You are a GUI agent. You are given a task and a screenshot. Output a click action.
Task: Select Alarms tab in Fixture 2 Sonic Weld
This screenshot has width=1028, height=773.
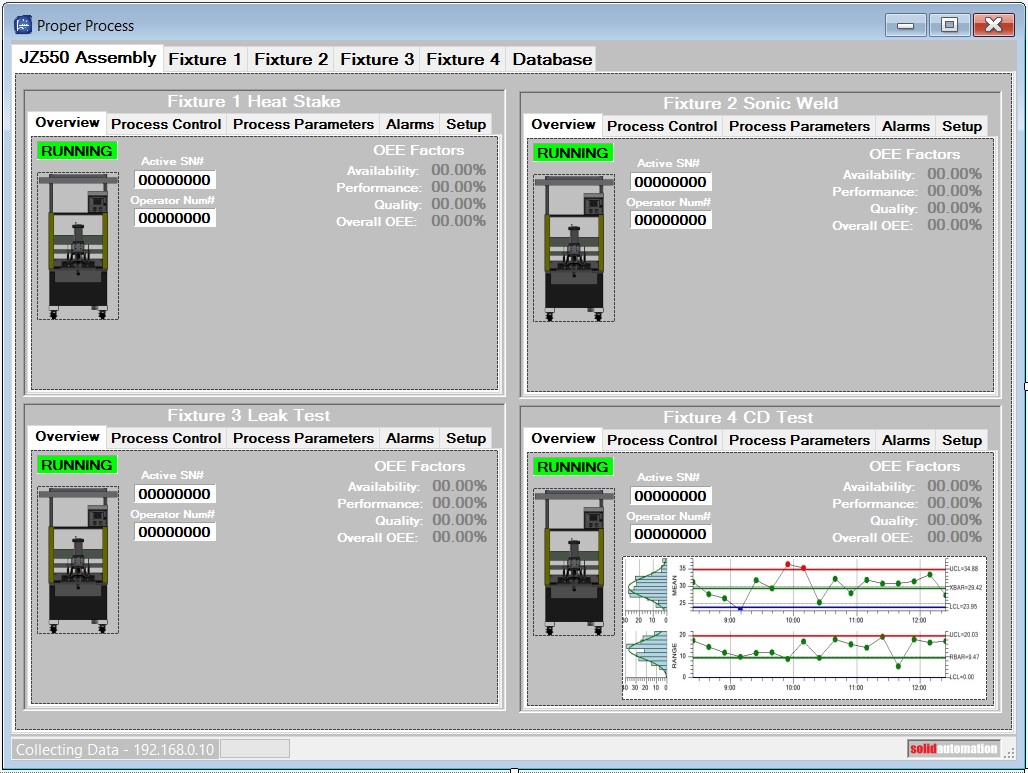pyautogui.click(x=905, y=126)
